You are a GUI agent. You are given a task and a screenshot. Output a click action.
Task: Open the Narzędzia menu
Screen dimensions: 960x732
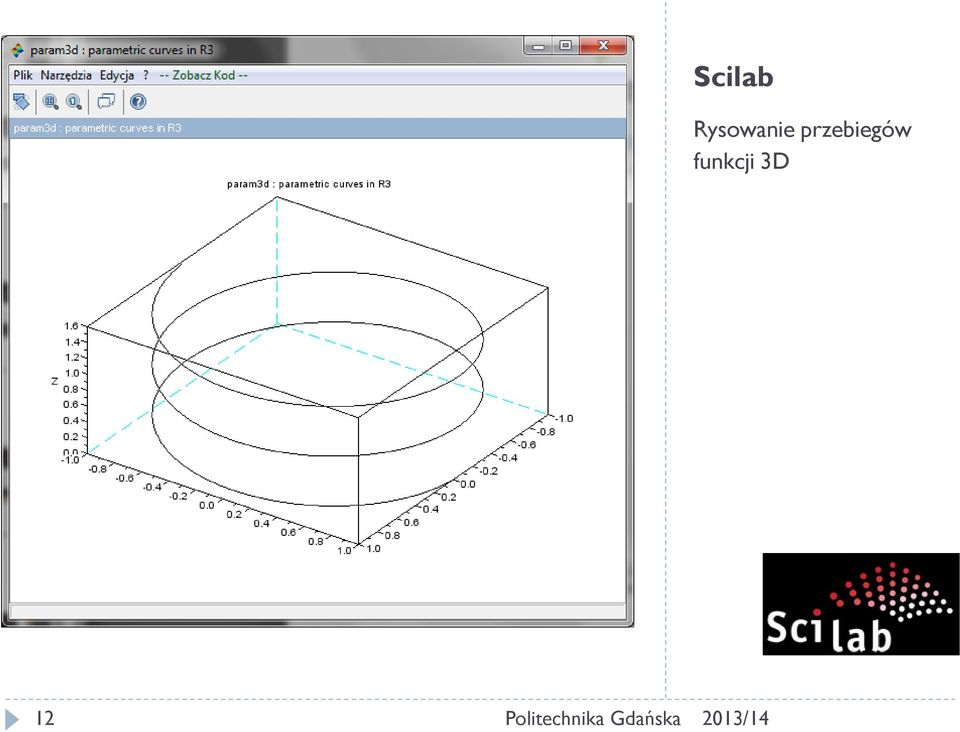click(x=66, y=75)
